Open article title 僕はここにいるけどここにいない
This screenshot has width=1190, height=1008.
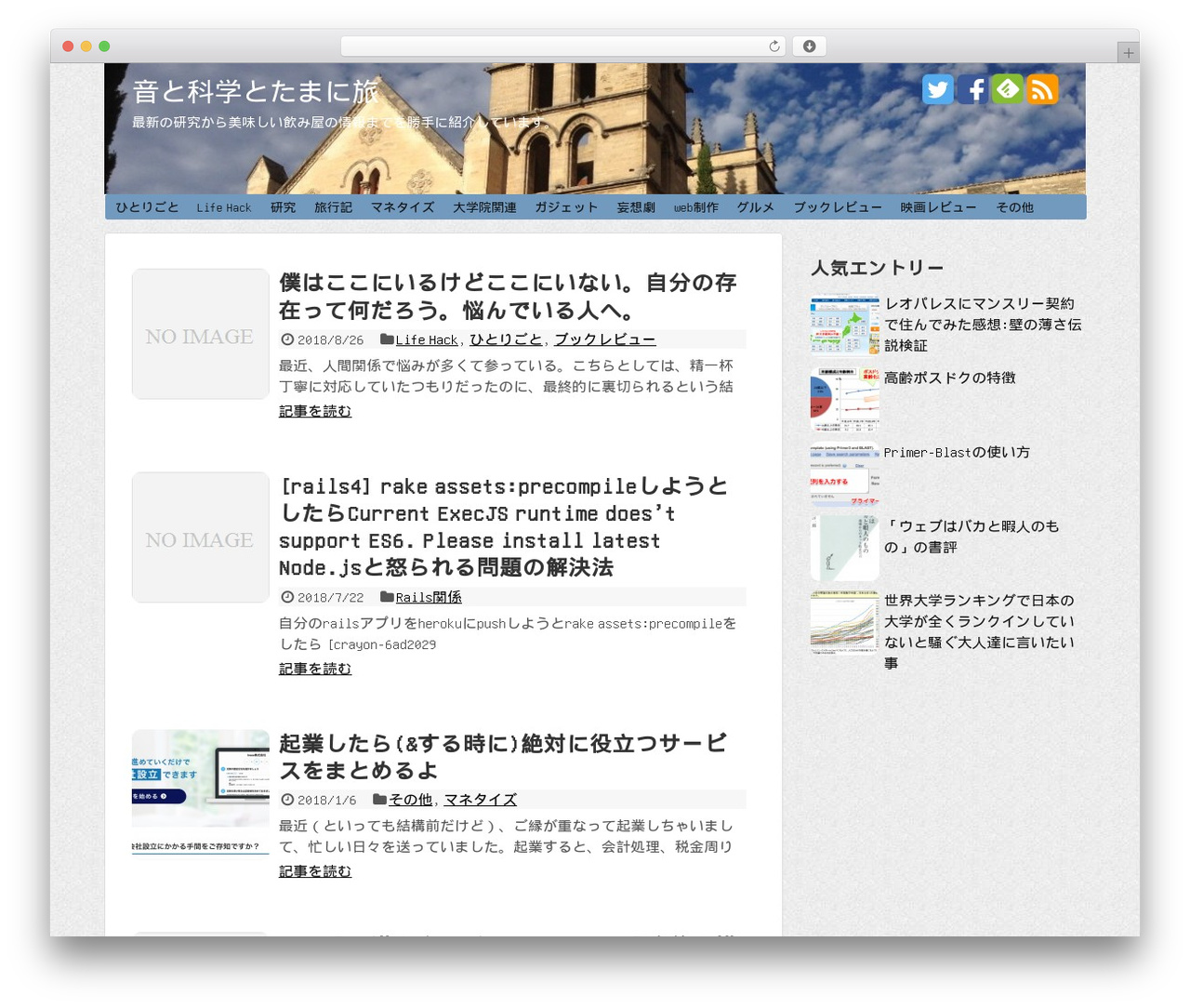click(508, 296)
